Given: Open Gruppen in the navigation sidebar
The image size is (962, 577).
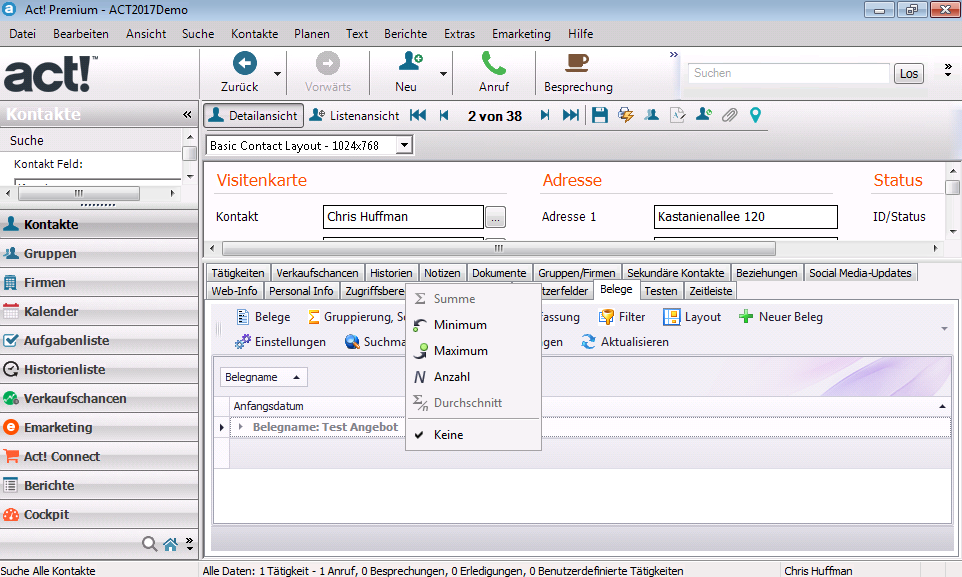Looking at the screenshot, I should point(99,254).
